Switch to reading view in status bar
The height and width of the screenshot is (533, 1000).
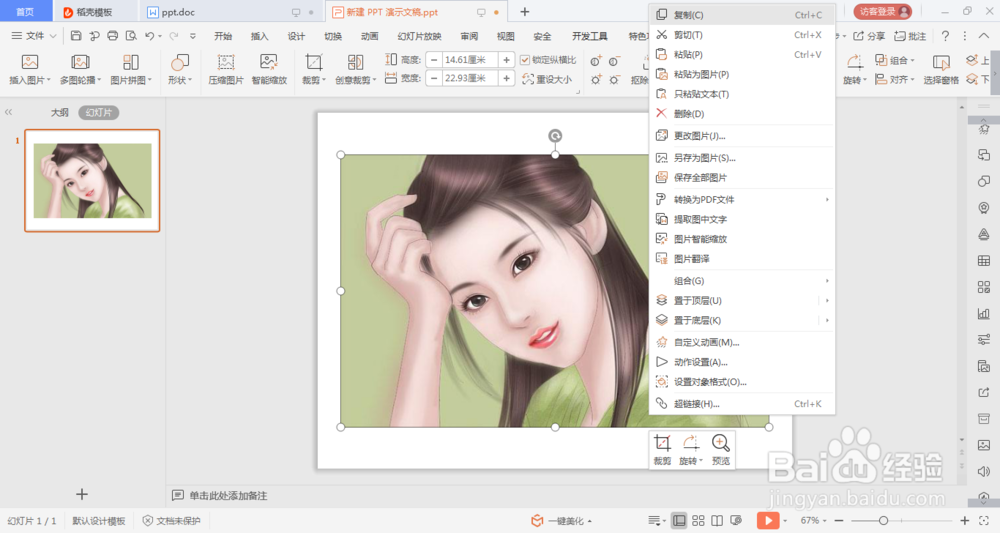(x=717, y=521)
